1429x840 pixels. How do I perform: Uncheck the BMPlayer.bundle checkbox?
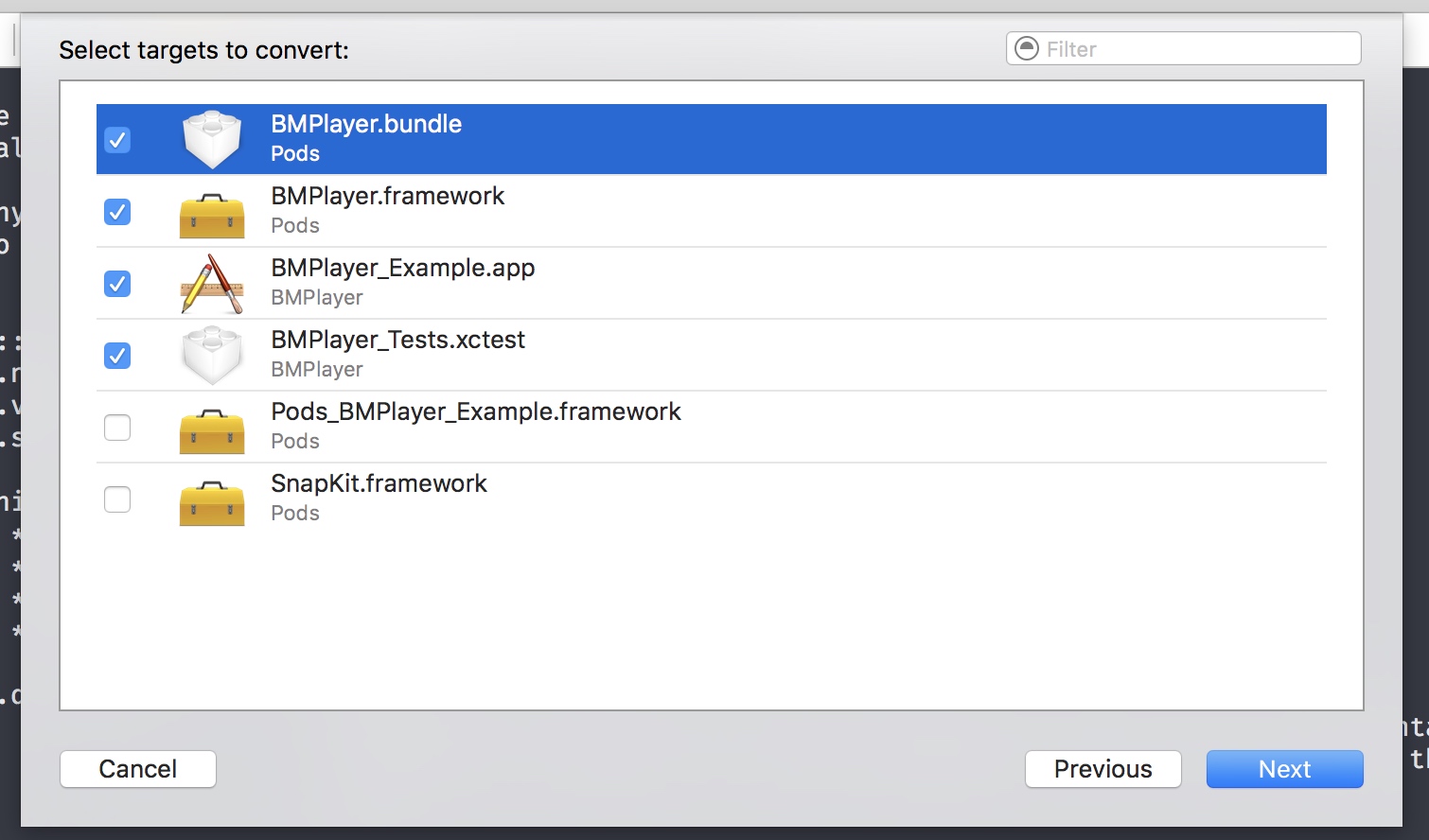(117, 140)
